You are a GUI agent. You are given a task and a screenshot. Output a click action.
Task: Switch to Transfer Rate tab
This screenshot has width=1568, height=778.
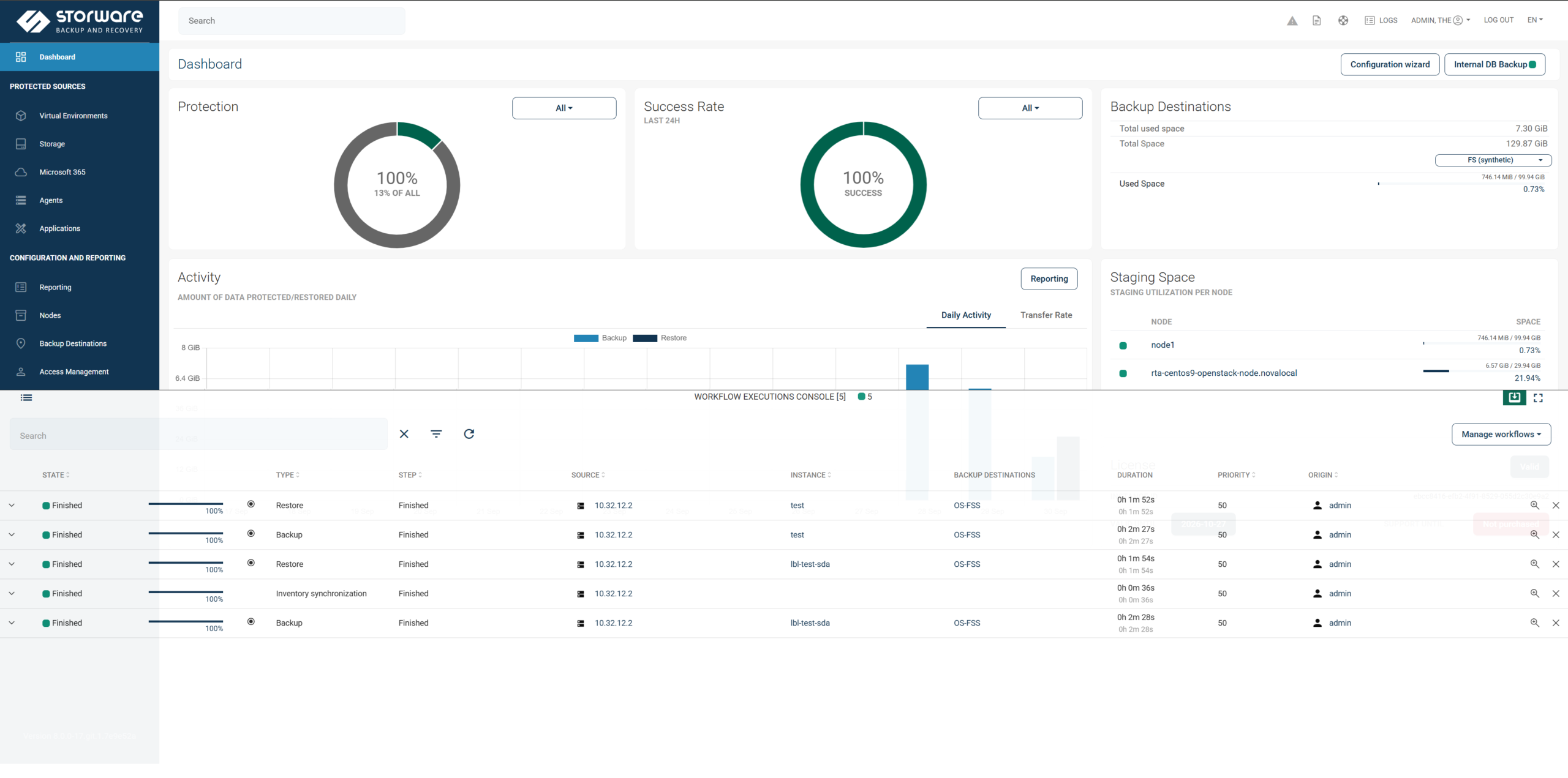pyautogui.click(x=1046, y=315)
